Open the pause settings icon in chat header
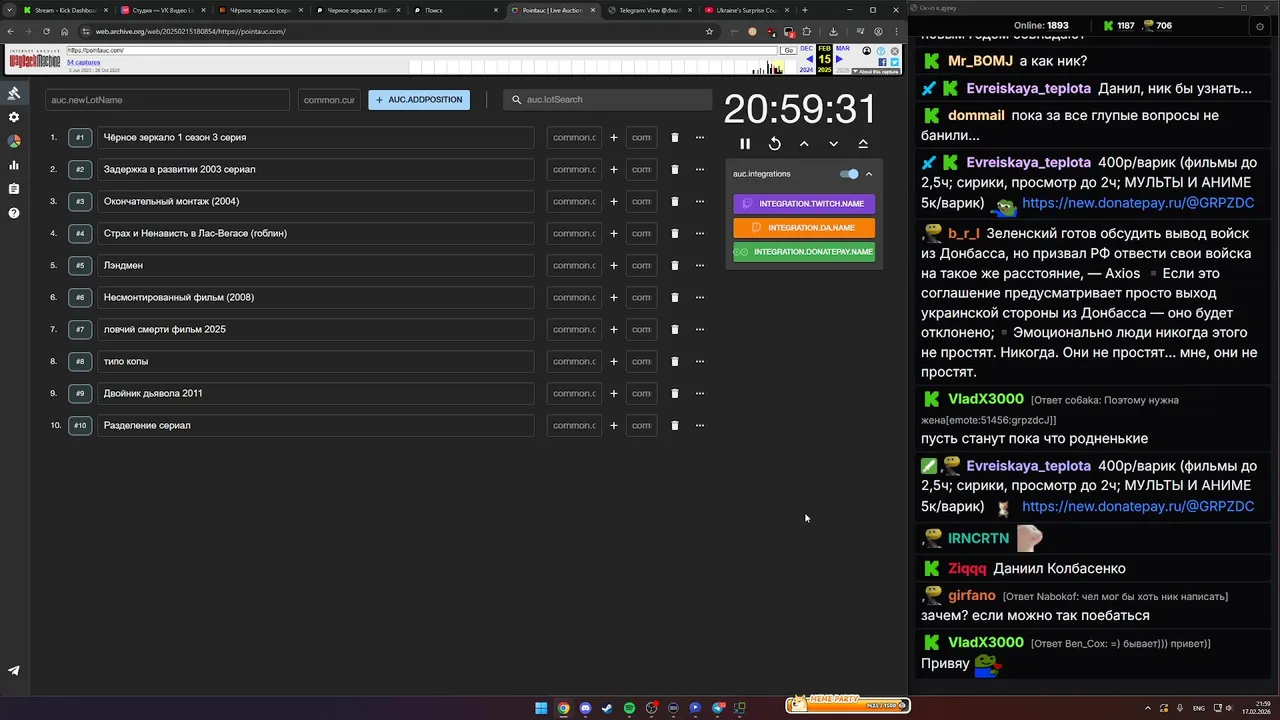1280x720 pixels. click(x=1259, y=26)
